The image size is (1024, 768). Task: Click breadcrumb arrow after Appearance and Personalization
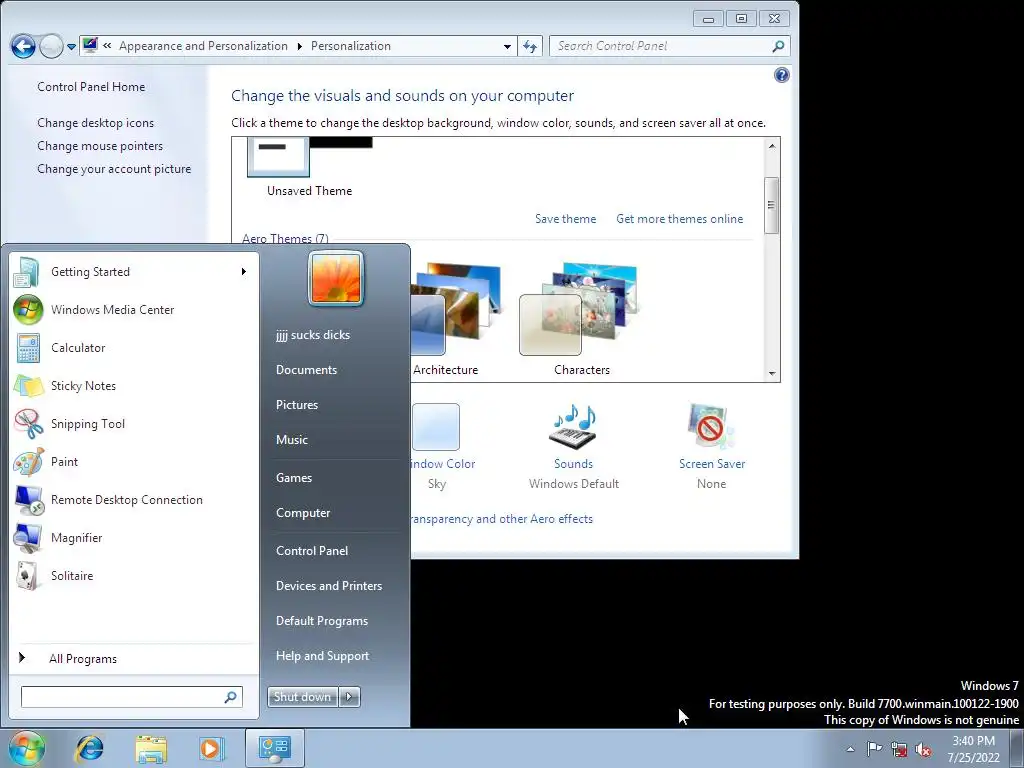[300, 46]
